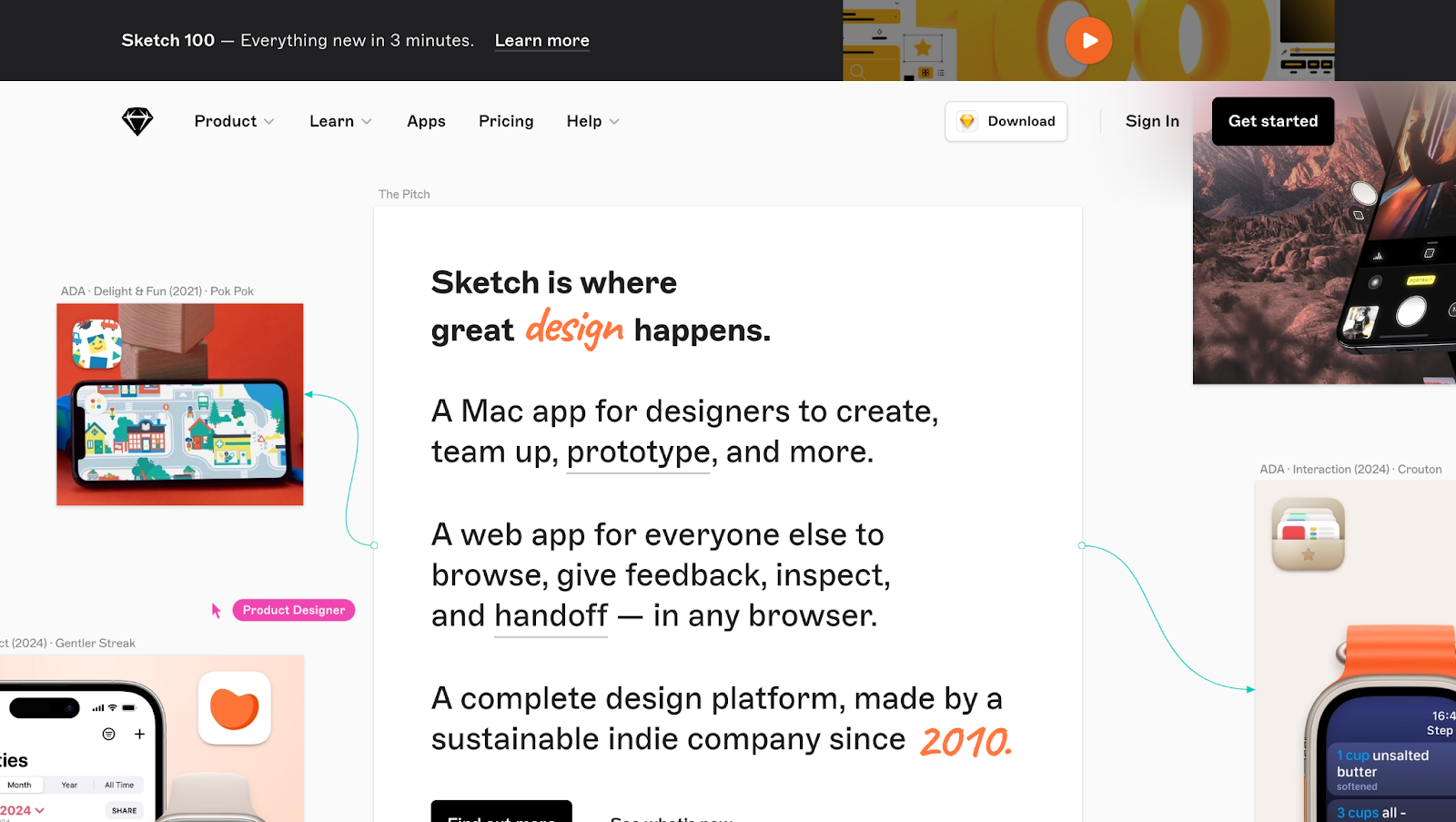
Task: Click the Sketch diamond logo
Action: 137,121
